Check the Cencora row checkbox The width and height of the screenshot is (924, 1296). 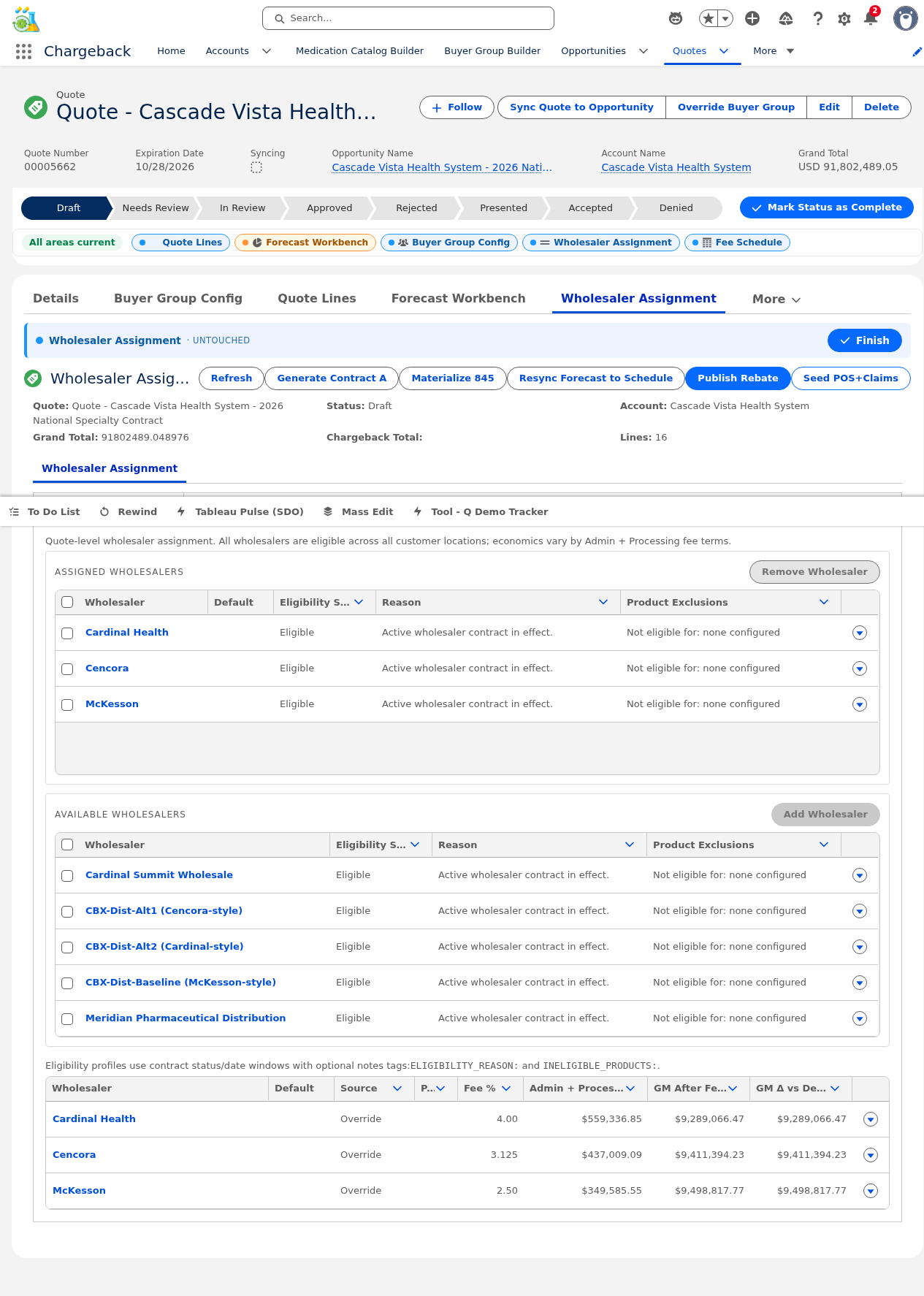pyautogui.click(x=67, y=669)
